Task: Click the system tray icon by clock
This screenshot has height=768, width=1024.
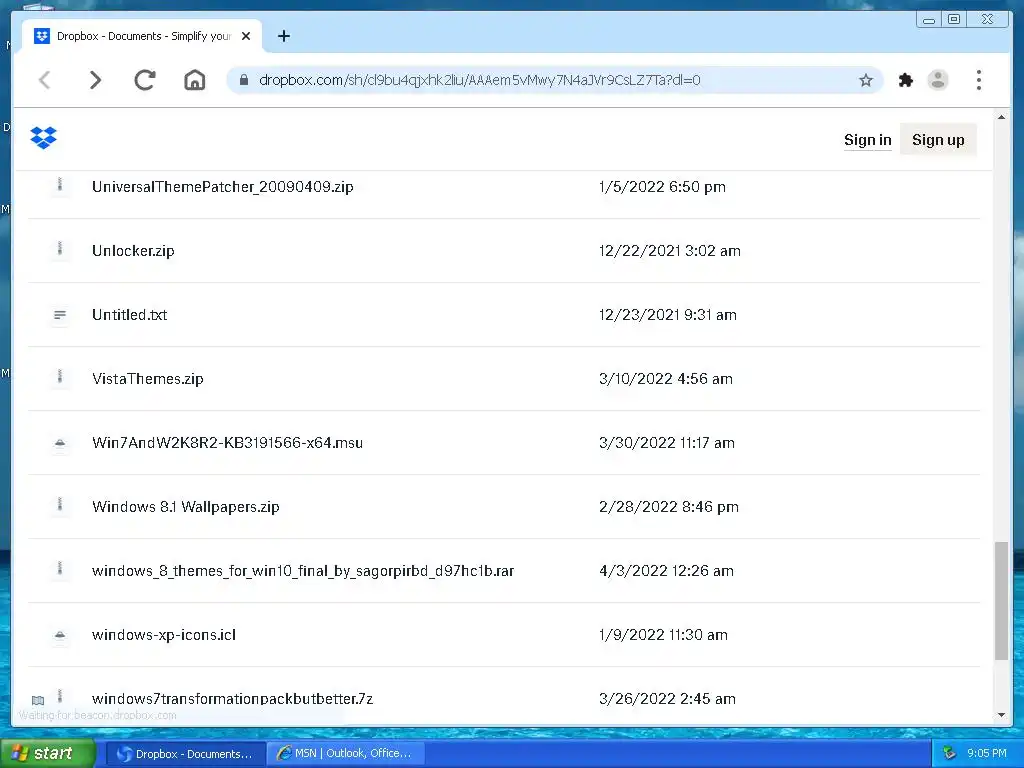Action: [950, 754]
